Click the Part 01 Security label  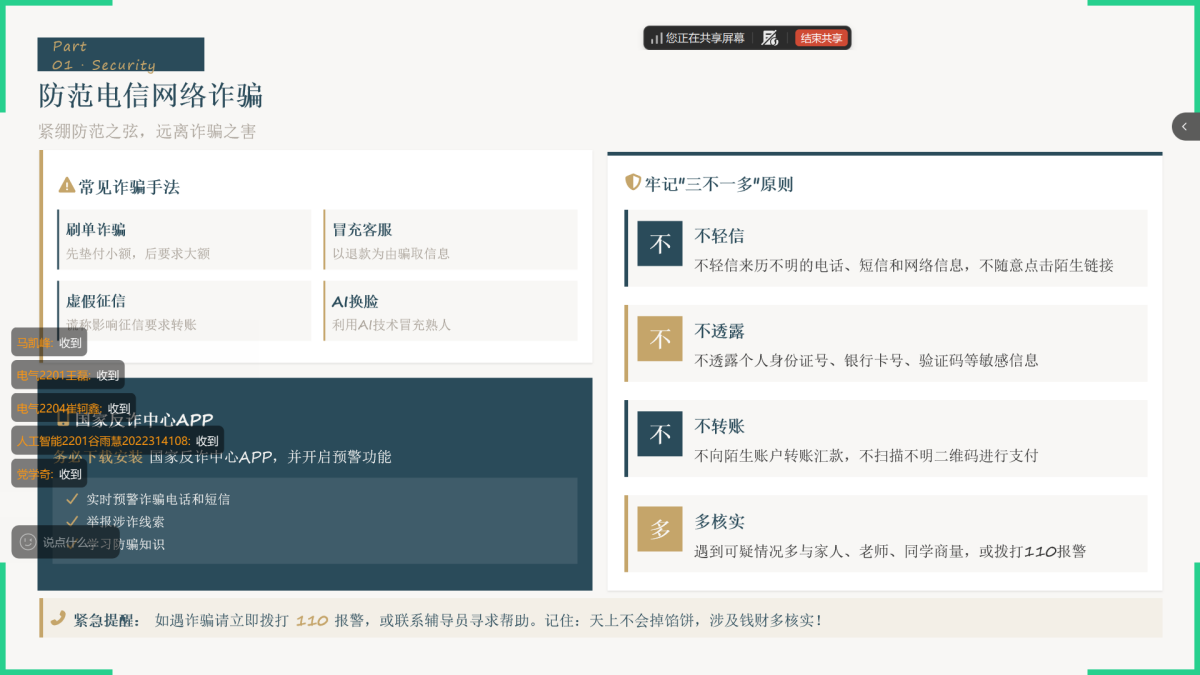pyautogui.click(x=120, y=55)
